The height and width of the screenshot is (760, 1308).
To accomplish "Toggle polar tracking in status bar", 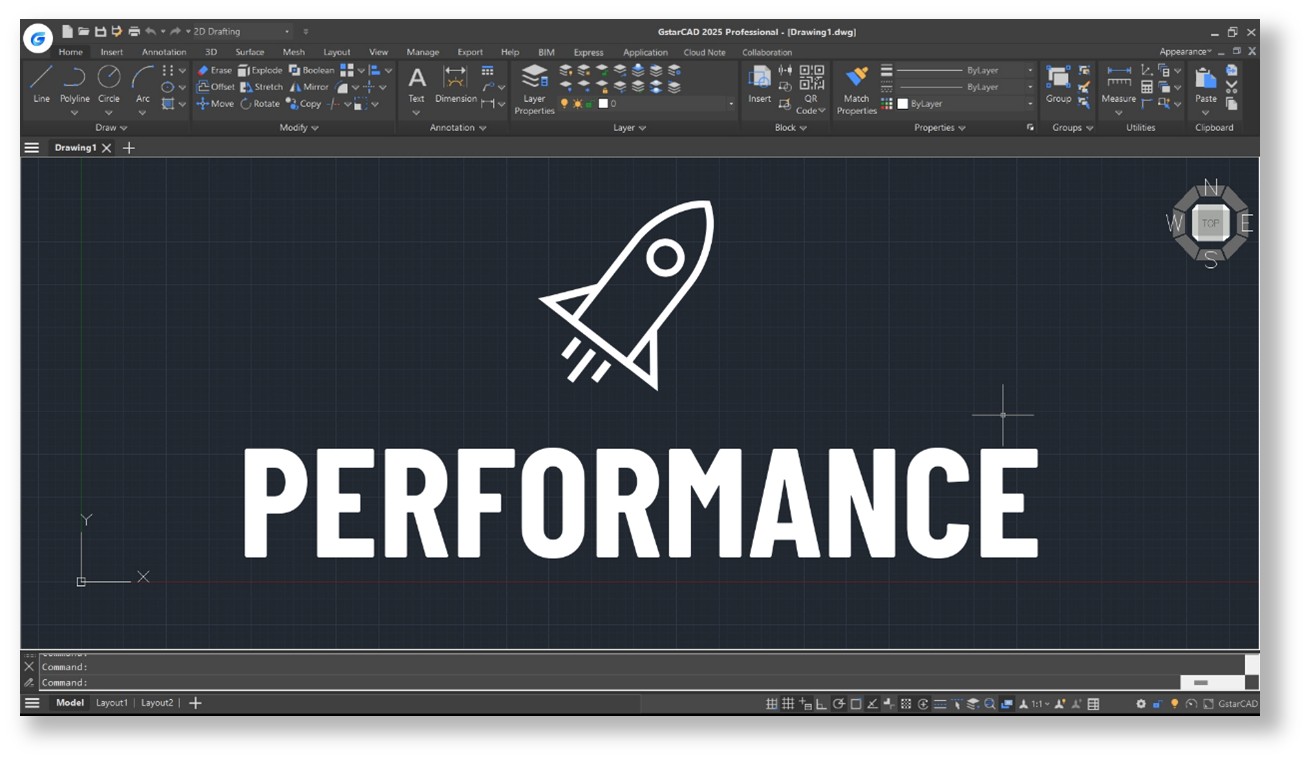I will [x=839, y=704].
